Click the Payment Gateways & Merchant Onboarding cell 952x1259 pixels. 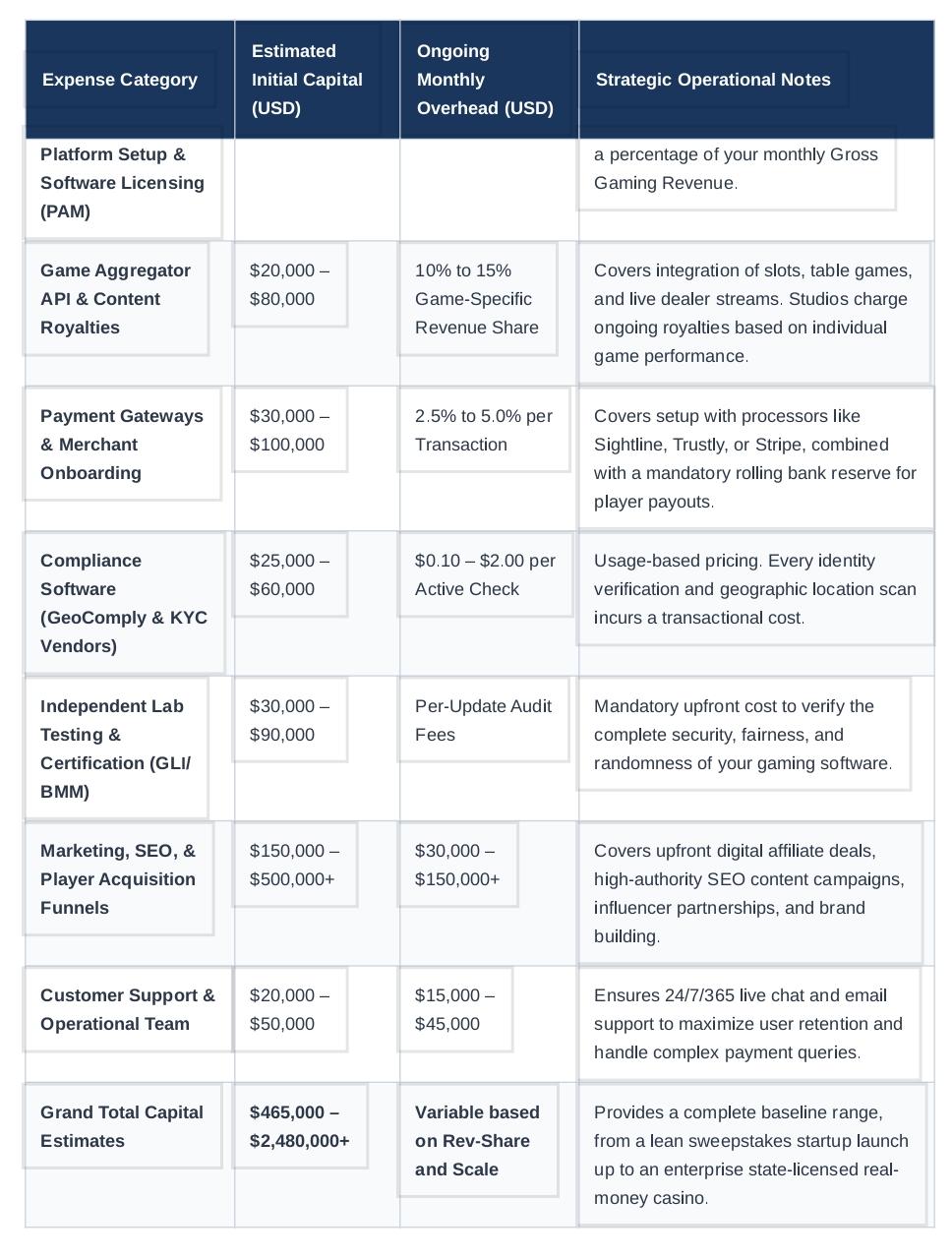coord(123,444)
